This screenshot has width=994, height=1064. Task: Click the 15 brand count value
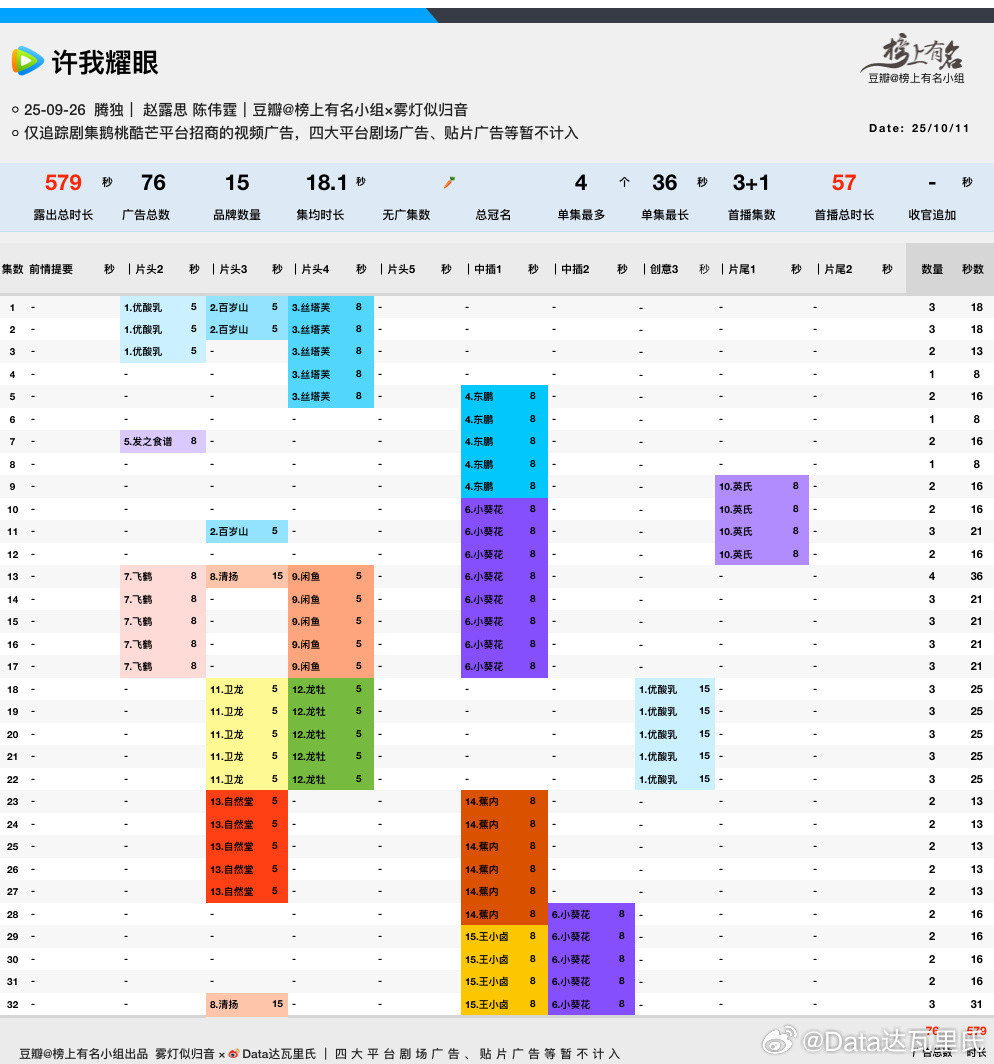[x=237, y=183]
